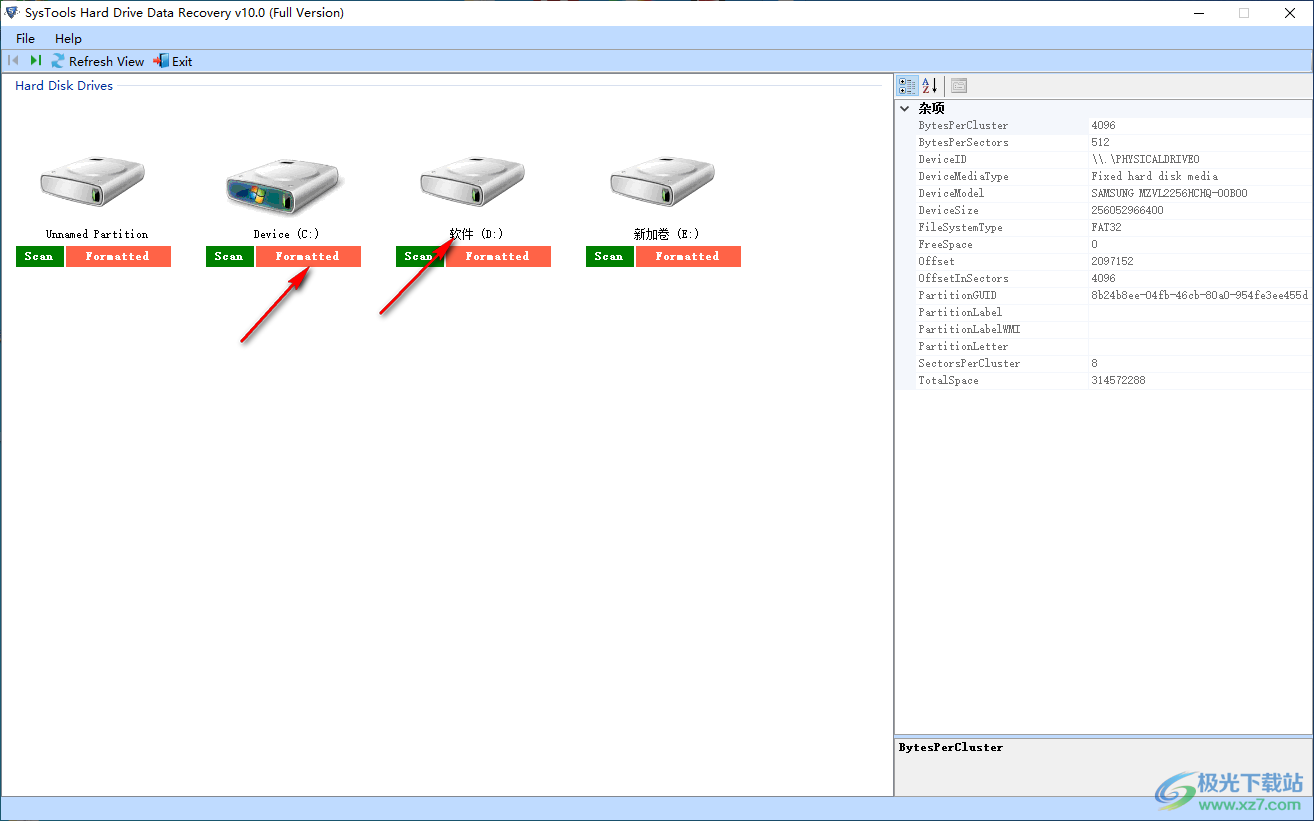Collapse the 杂项 property category
Screen dimensions: 1314x821
pyautogui.click(x=905, y=108)
